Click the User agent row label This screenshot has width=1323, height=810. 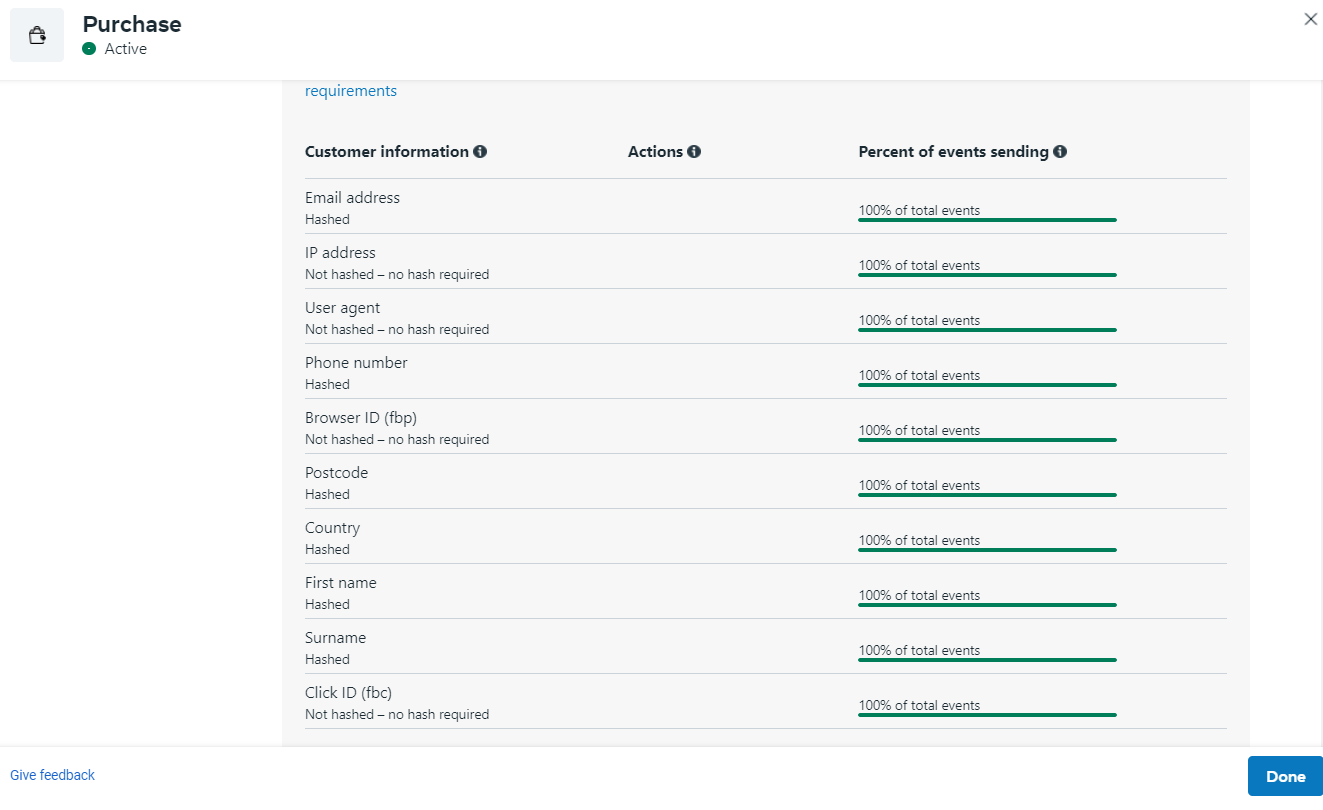(x=342, y=308)
